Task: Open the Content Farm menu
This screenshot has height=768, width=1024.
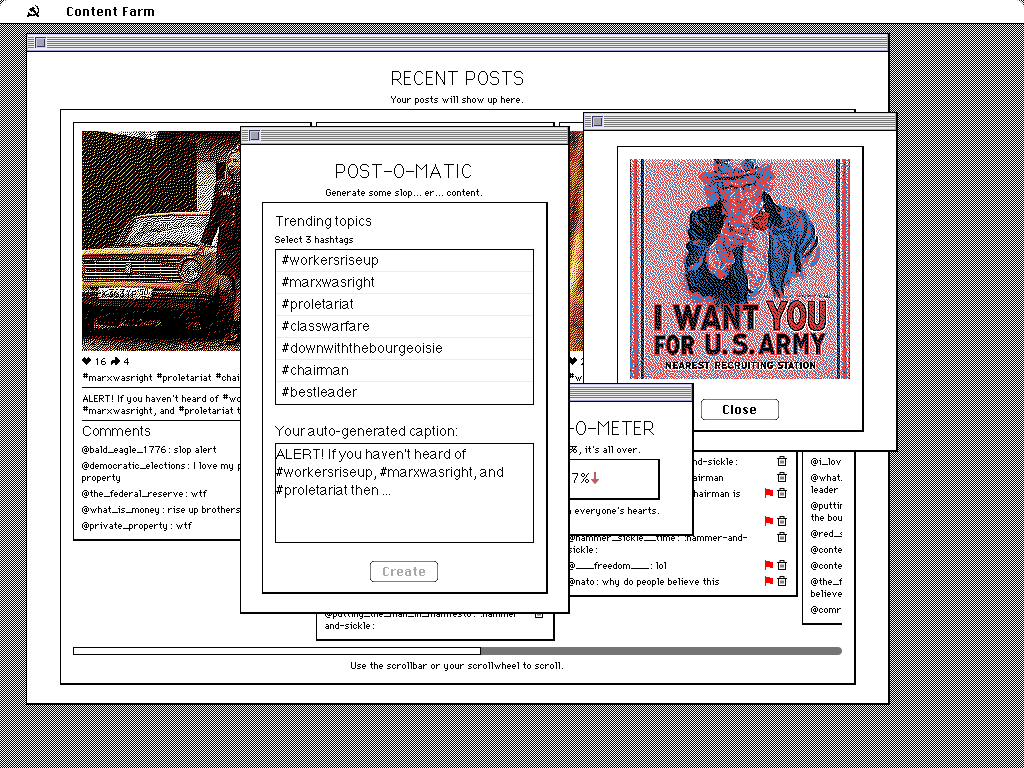Action: click(x=110, y=11)
